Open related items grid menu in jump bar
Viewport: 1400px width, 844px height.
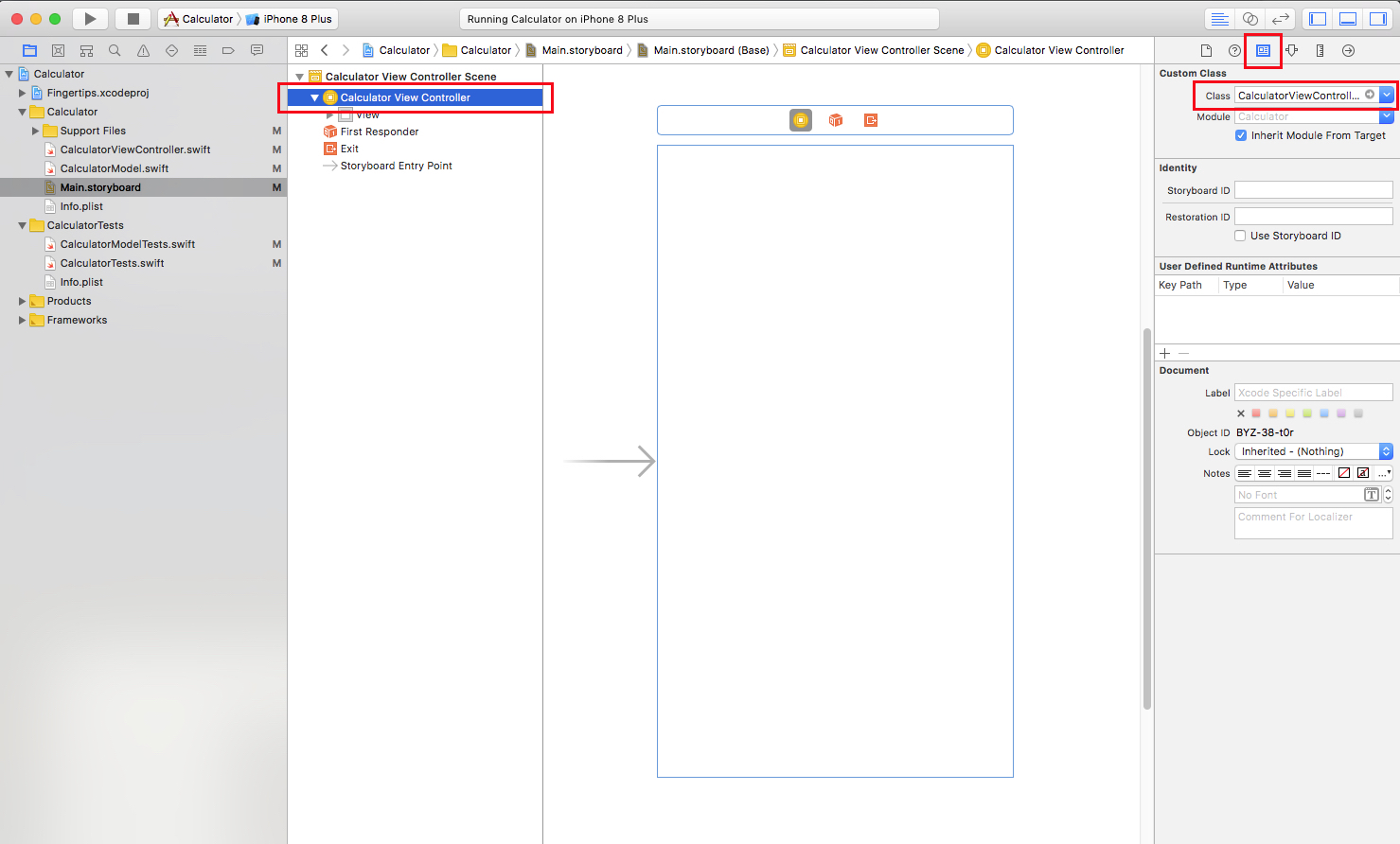coord(301,50)
